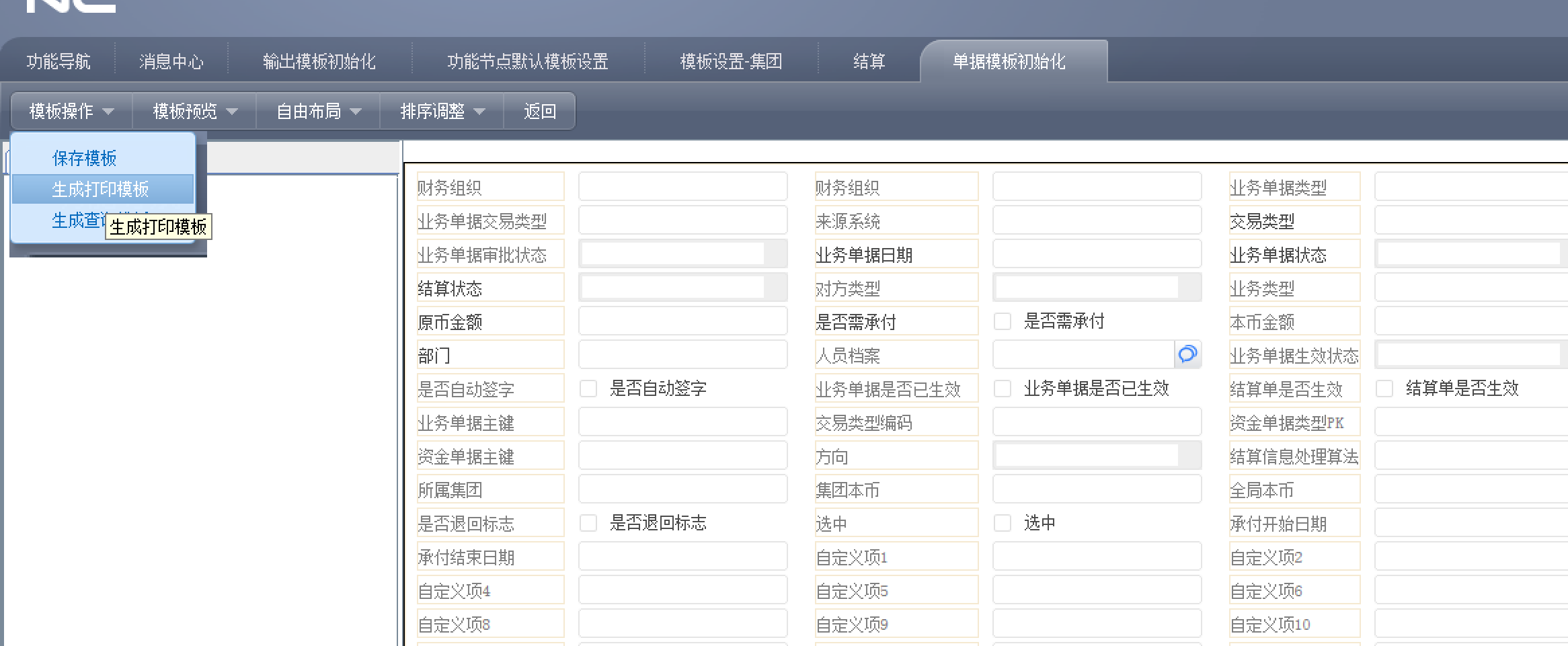Toggle the 选中 checkbox
1568x646 pixels.
coord(1003,523)
